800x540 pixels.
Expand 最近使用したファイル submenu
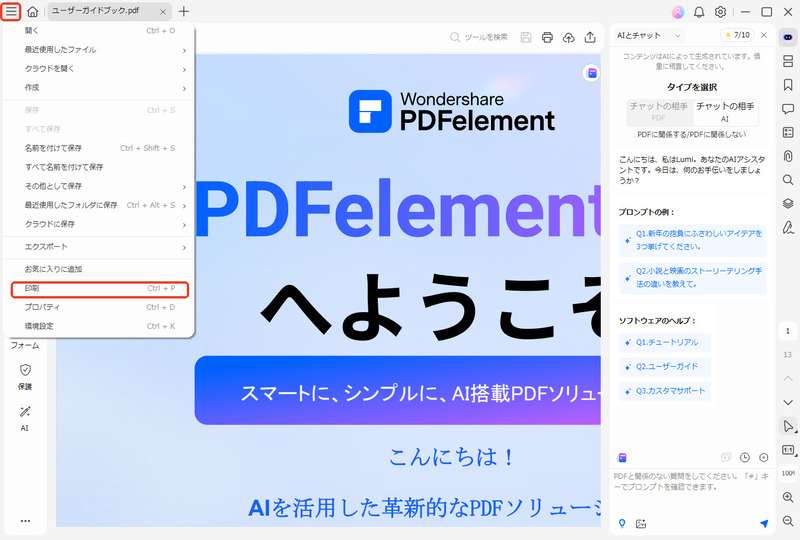point(99,50)
